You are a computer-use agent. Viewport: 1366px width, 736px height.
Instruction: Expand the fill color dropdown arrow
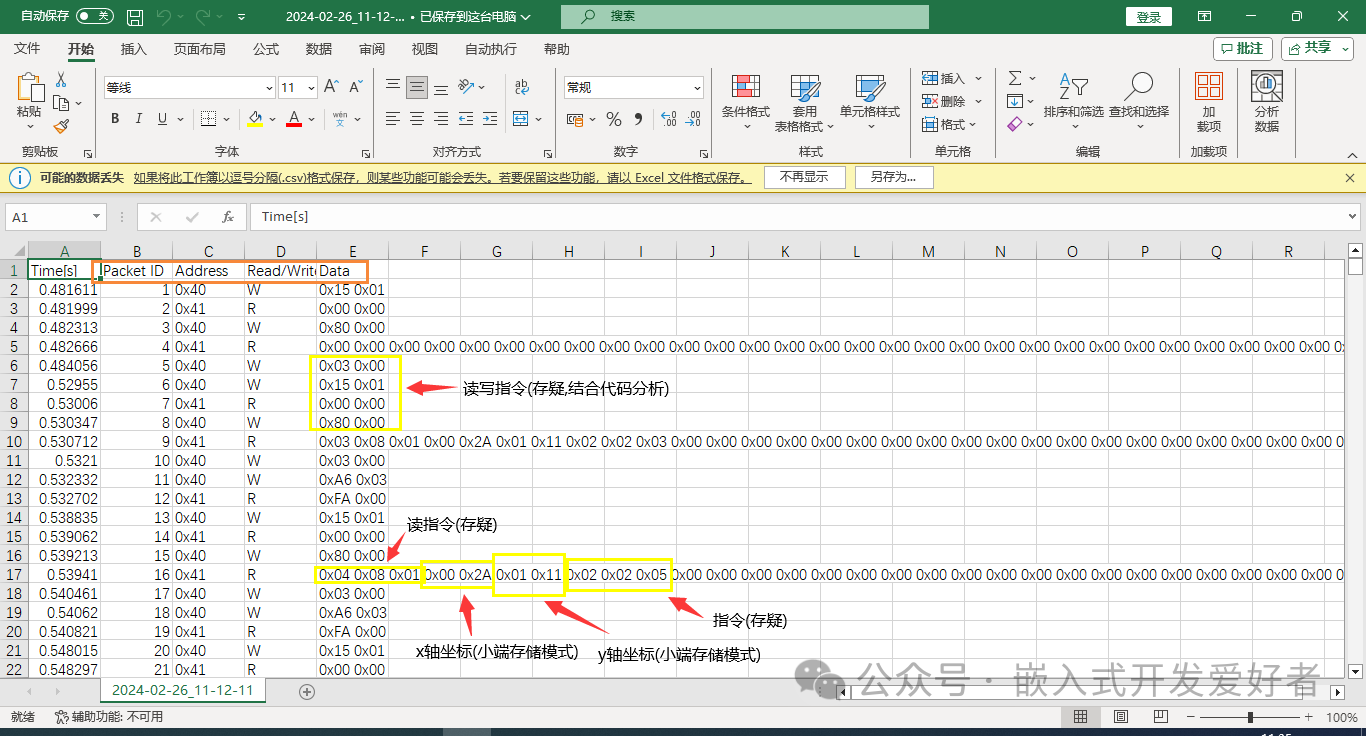(x=272, y=119)
